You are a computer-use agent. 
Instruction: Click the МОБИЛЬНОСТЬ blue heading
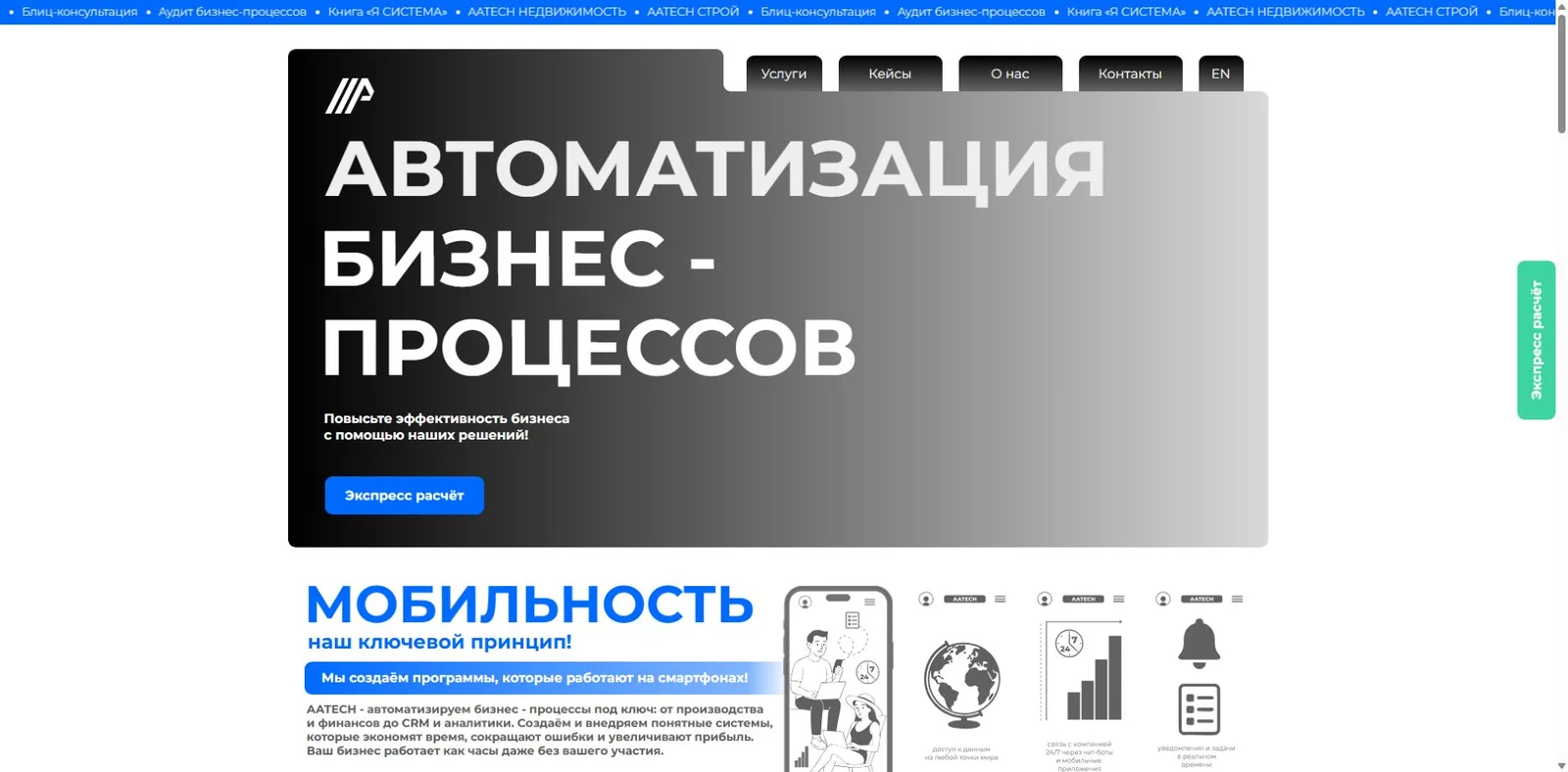530,603
